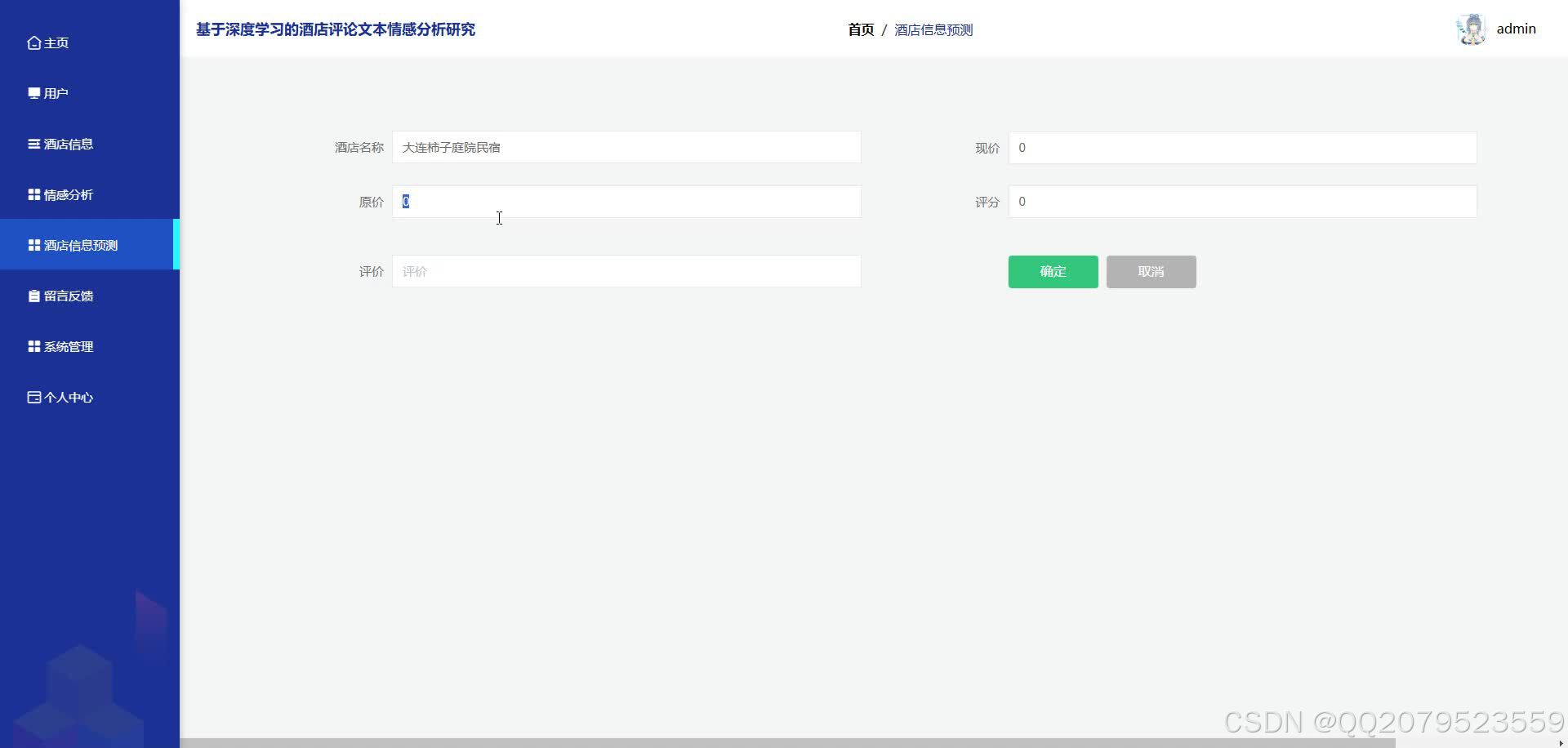The image size is (1568, 748).
Task: Click the 评分 field label
Action: 987,202
